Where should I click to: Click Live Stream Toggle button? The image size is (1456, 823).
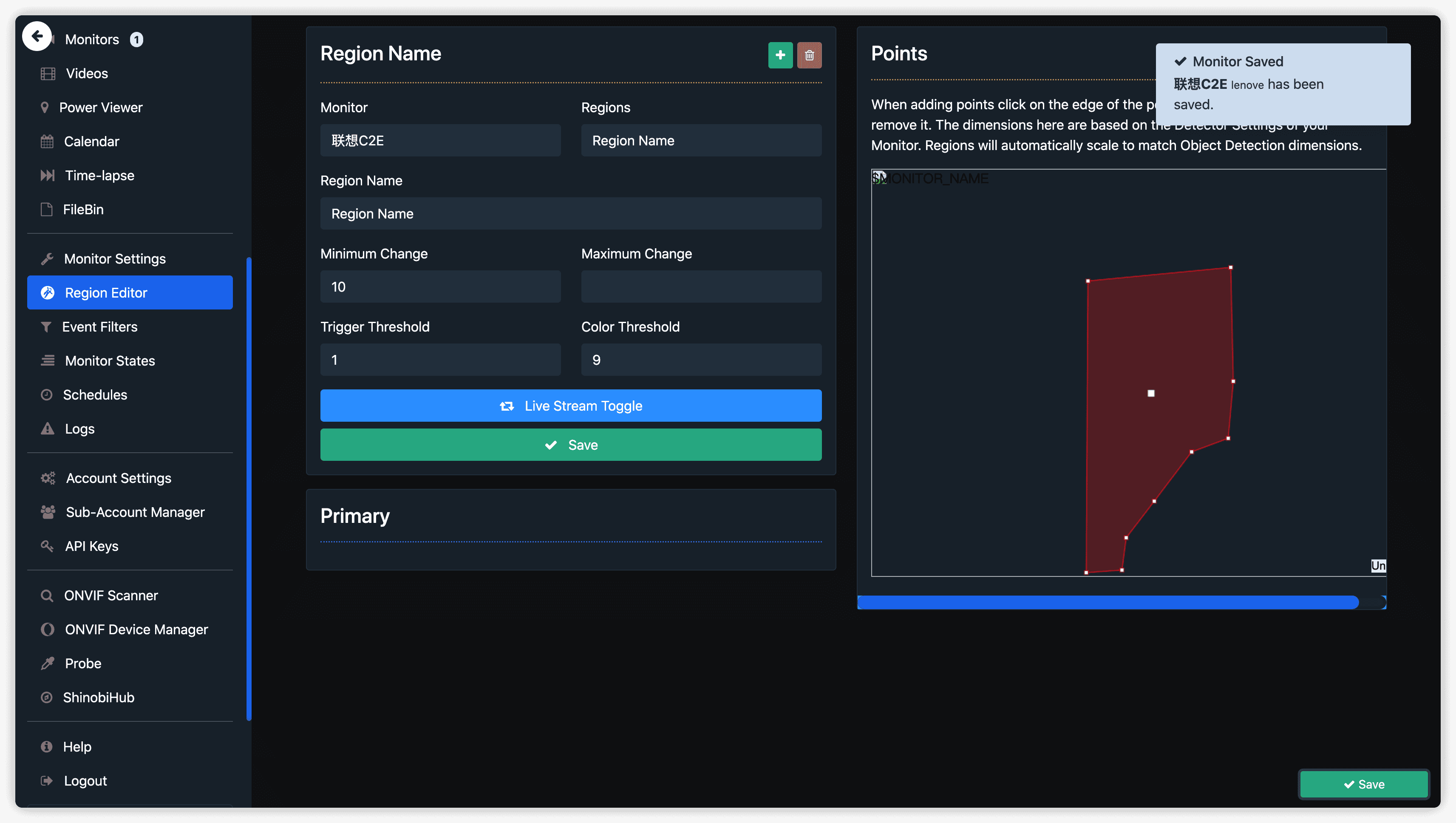pos(570,405)
